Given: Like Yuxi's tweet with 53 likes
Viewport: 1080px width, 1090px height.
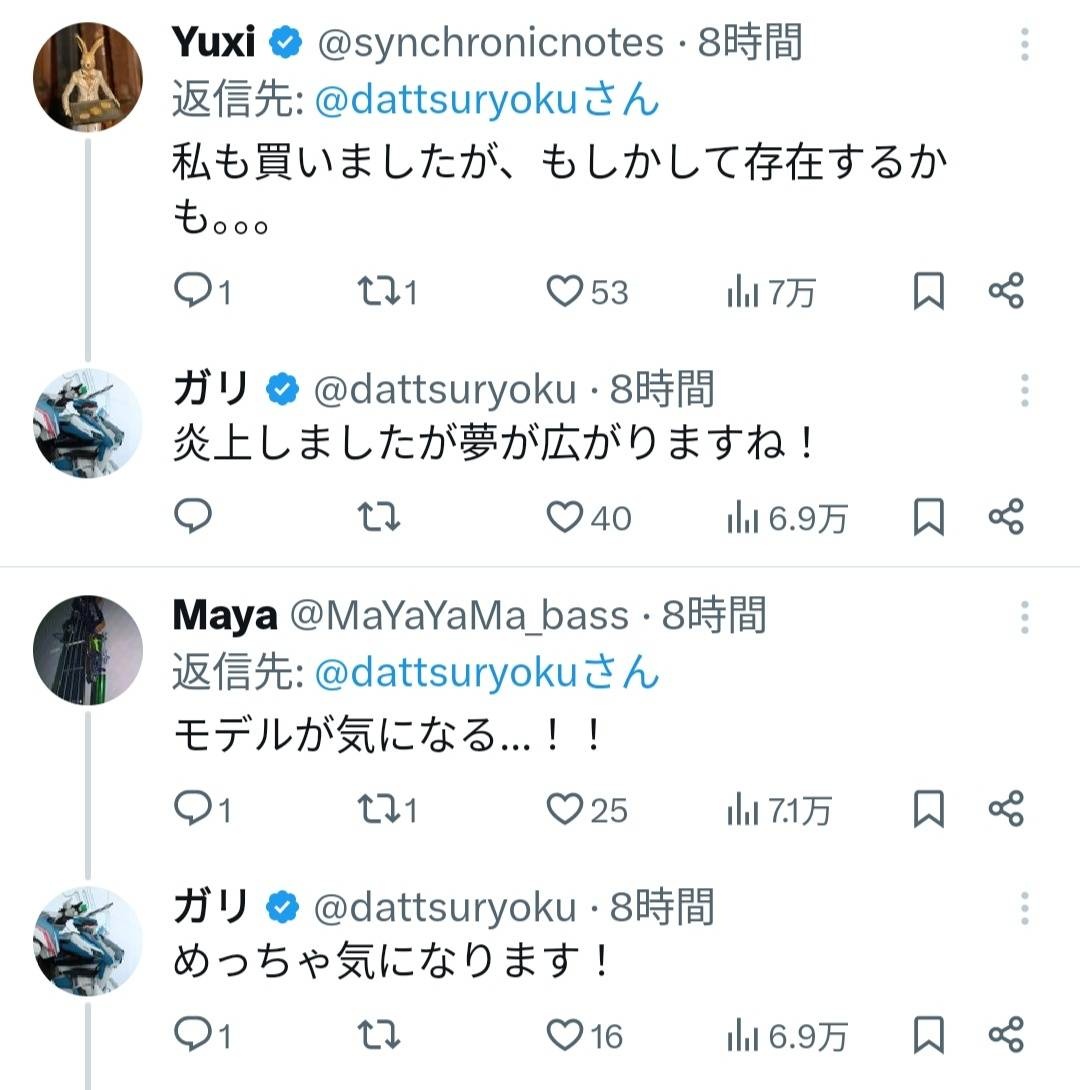Looking at the screenshot, I should point(565,291).
